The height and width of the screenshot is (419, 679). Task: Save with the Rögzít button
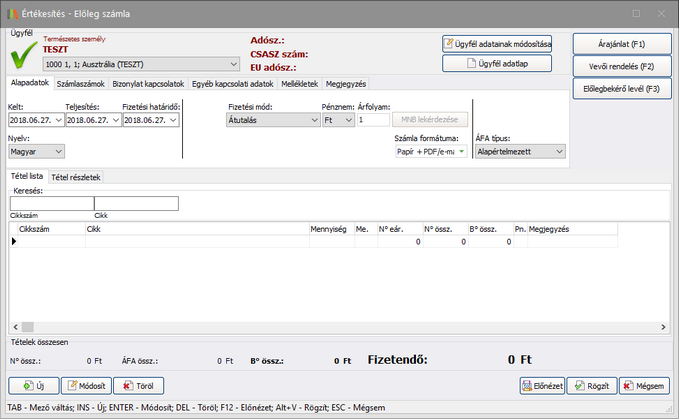[591, 385]
